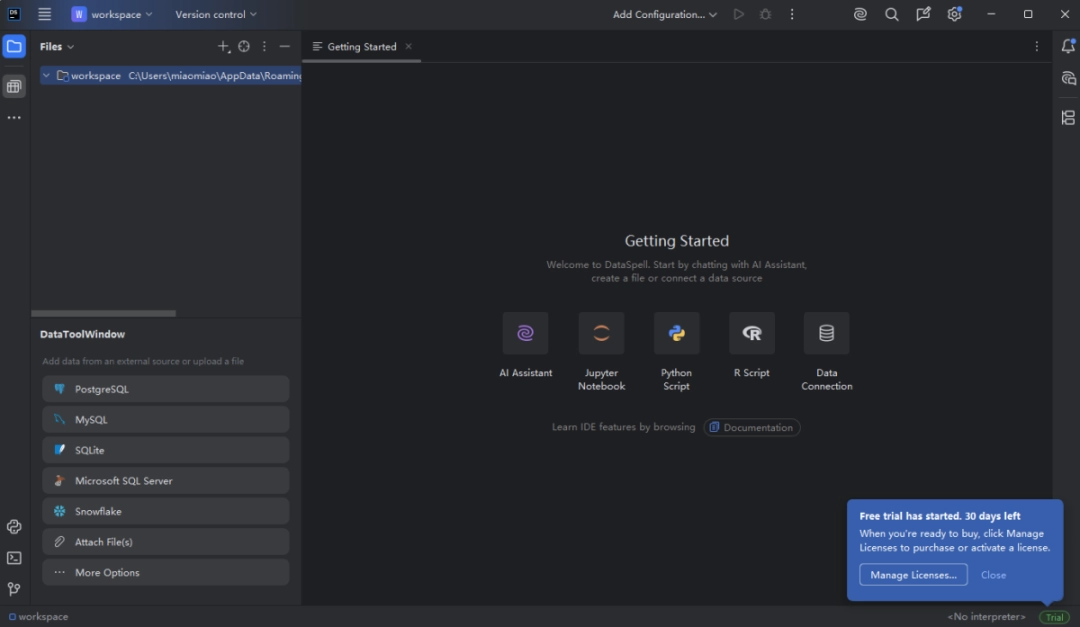
Task: Select the Files tool window icon
Action: click(13, 46)
